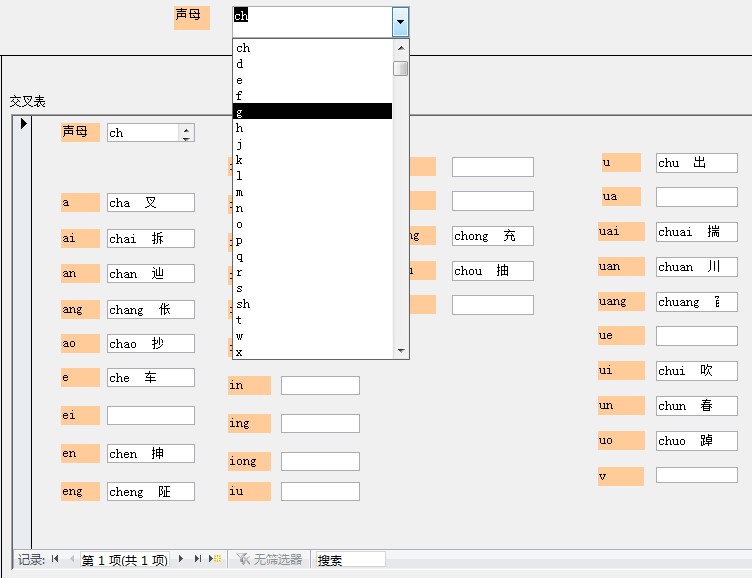Select 'x' at bottom of the list

(x=239, y=351)
